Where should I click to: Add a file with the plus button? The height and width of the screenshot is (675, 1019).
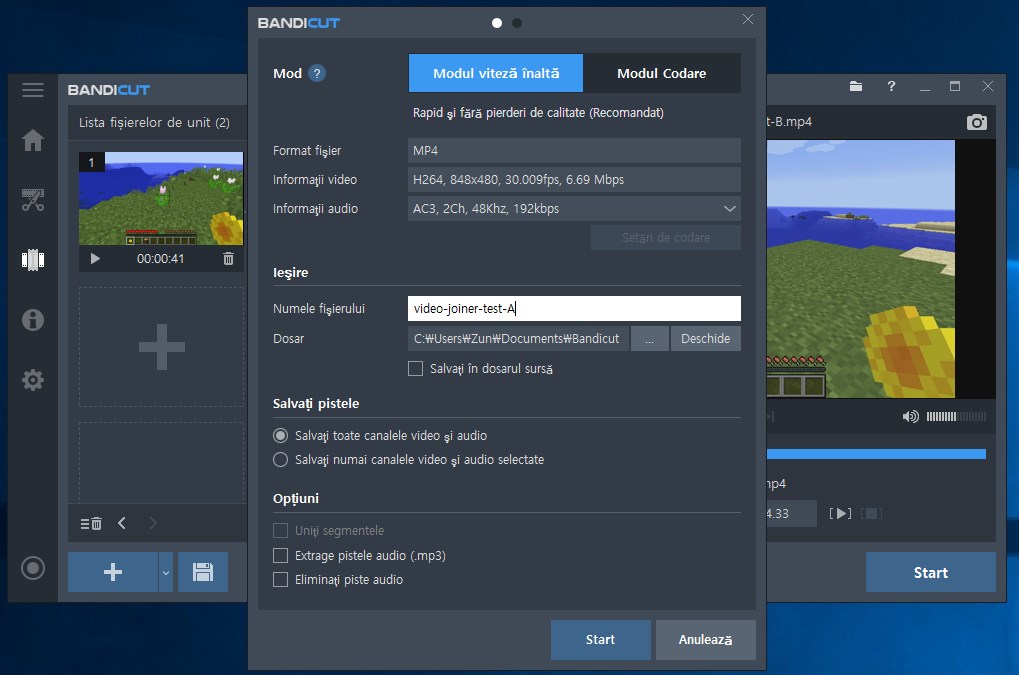pos(113,572)
